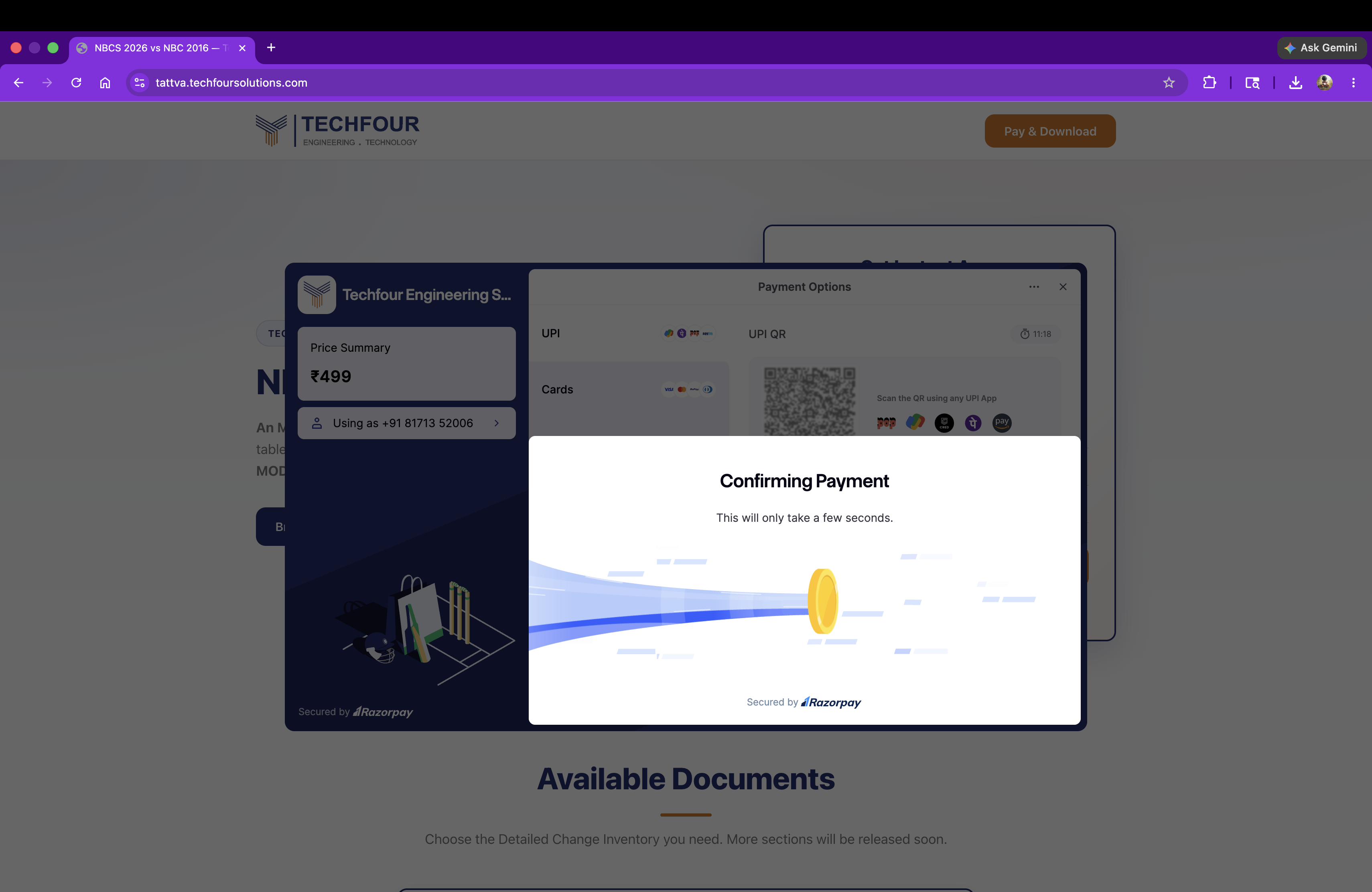Click 'Scan the QR using any UPI App' text
This screenshot has height=892, width=1372.
coord(936,398)
